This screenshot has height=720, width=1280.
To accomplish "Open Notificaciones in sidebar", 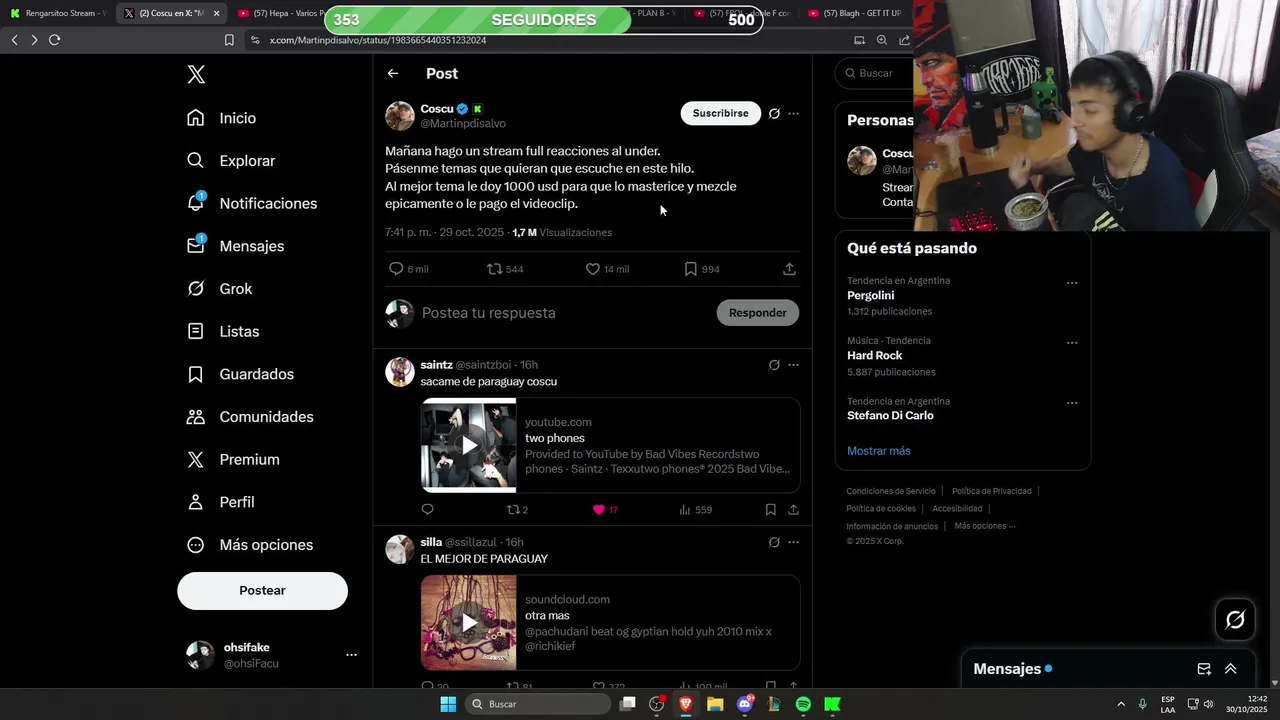I will click(x=252, y=203).
